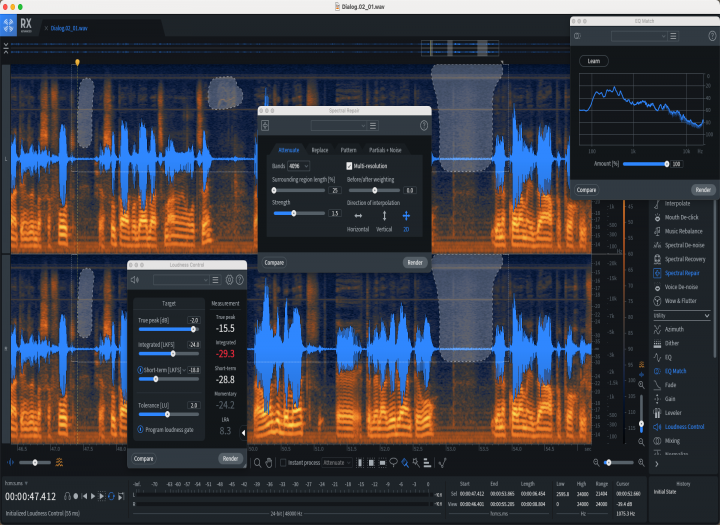
Task: Click Compare in Spectral Repair window
Action: click(x=274, y=262)
